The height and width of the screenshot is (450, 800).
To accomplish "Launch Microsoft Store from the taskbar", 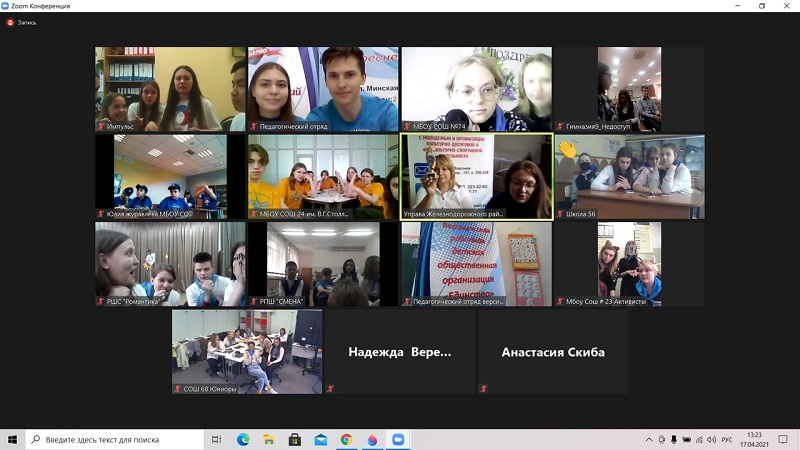I will click(295, 439).
